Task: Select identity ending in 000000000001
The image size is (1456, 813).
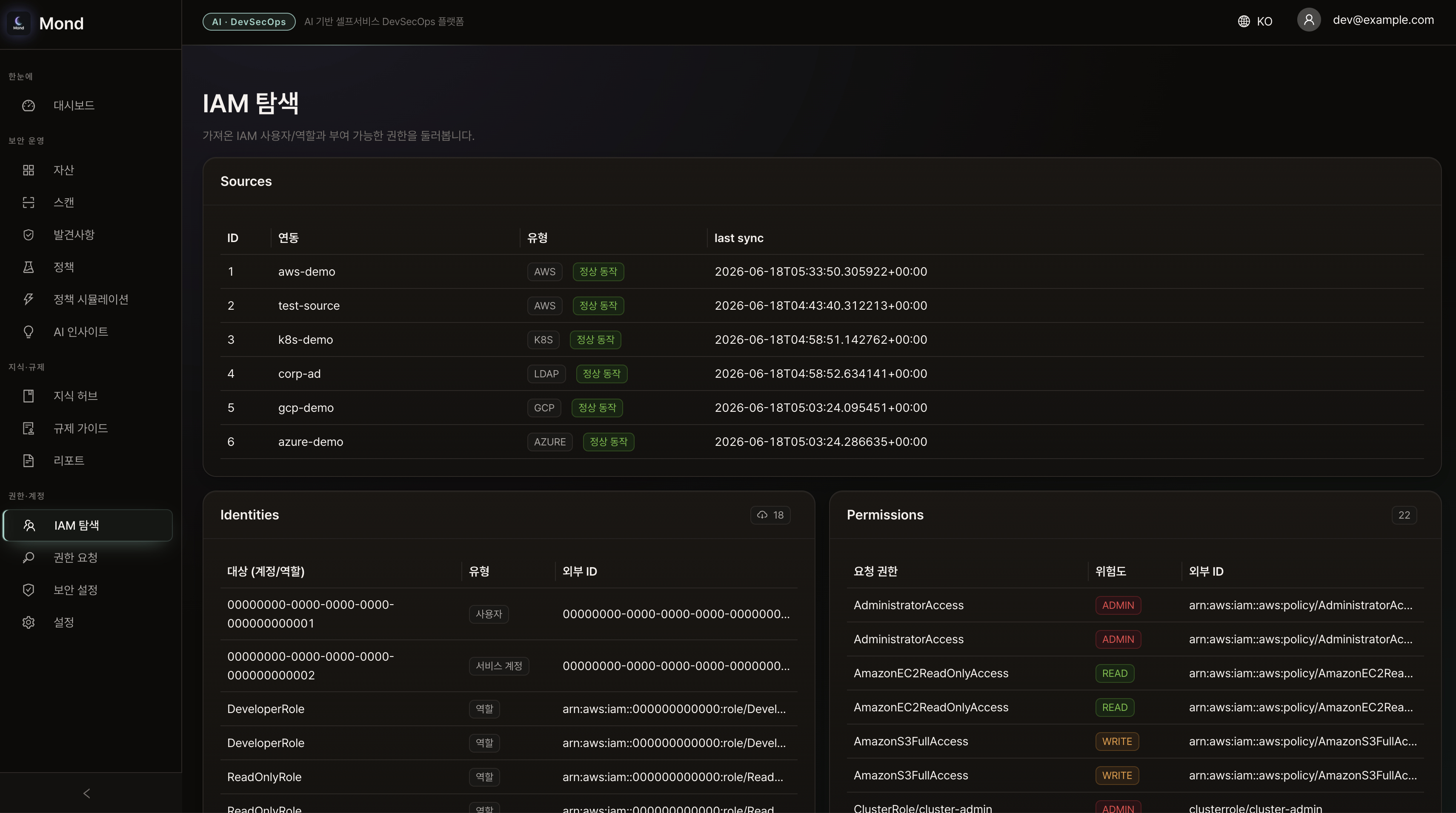Action: (x=509, y=613)
